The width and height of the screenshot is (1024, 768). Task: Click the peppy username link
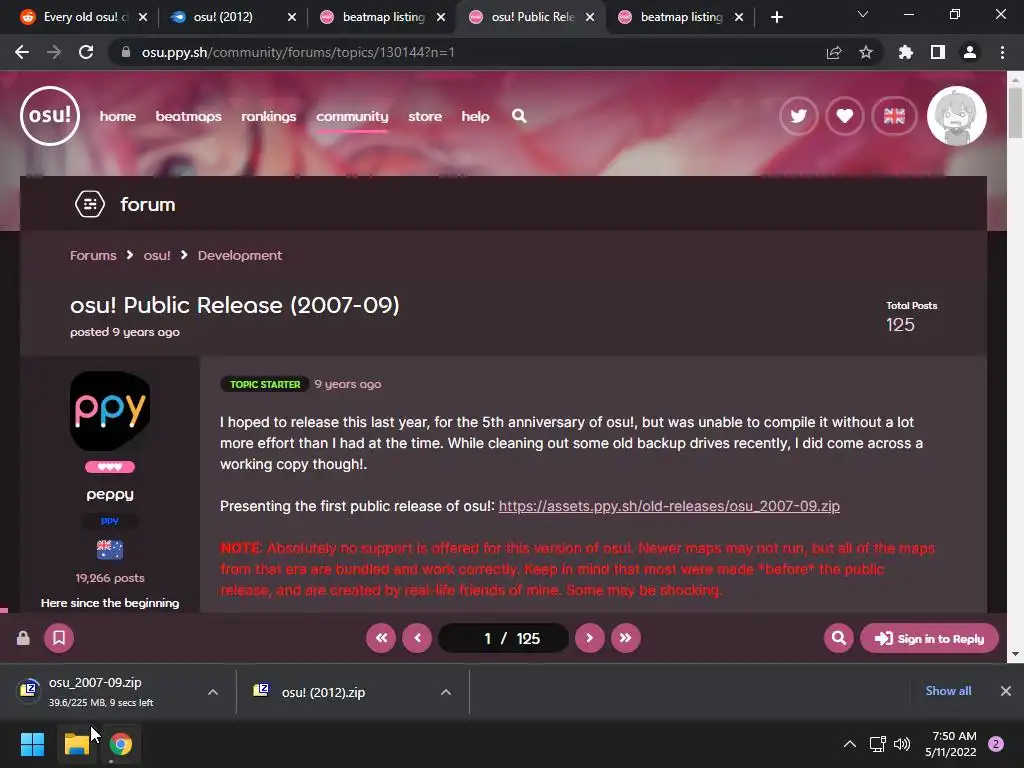110,494
